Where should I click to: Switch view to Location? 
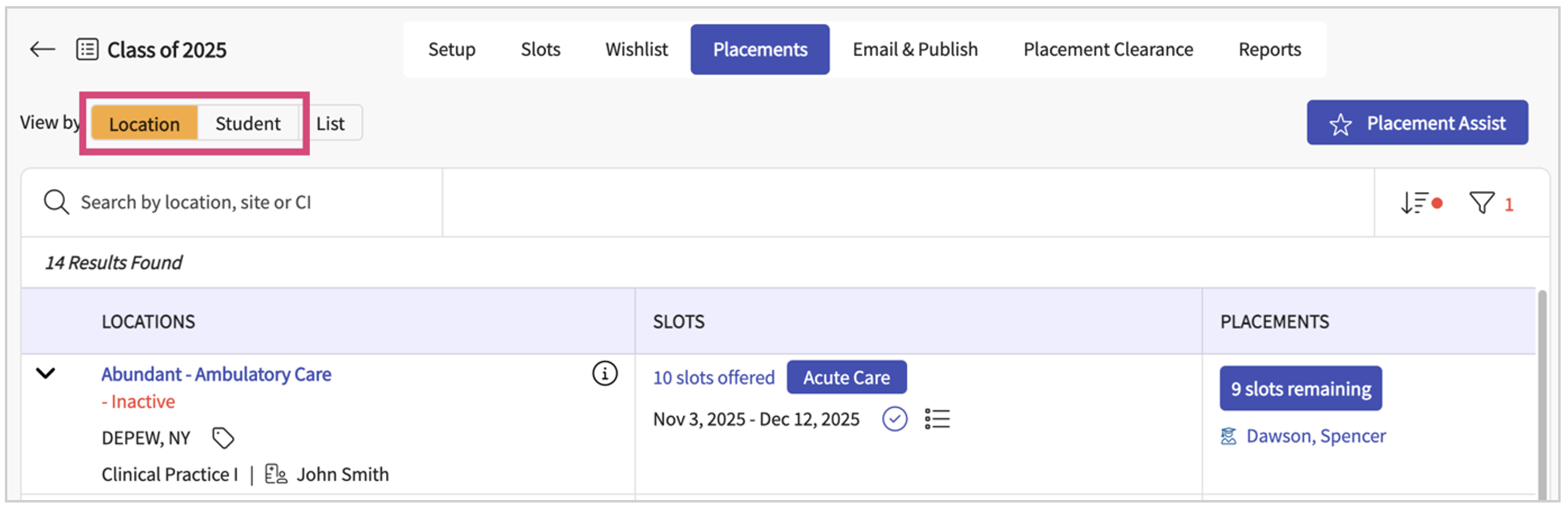coord(145,124)
